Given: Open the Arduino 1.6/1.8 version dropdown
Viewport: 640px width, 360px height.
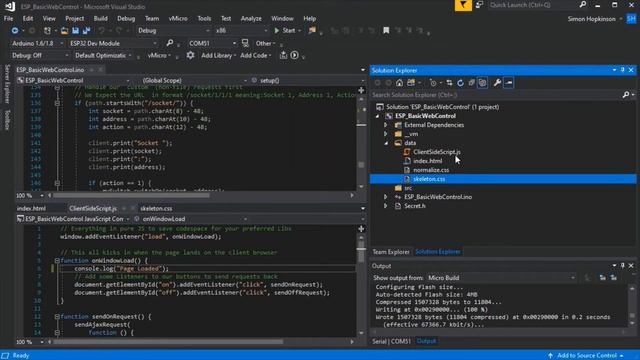Looking at the screenshot, I should tap(37, 43).
